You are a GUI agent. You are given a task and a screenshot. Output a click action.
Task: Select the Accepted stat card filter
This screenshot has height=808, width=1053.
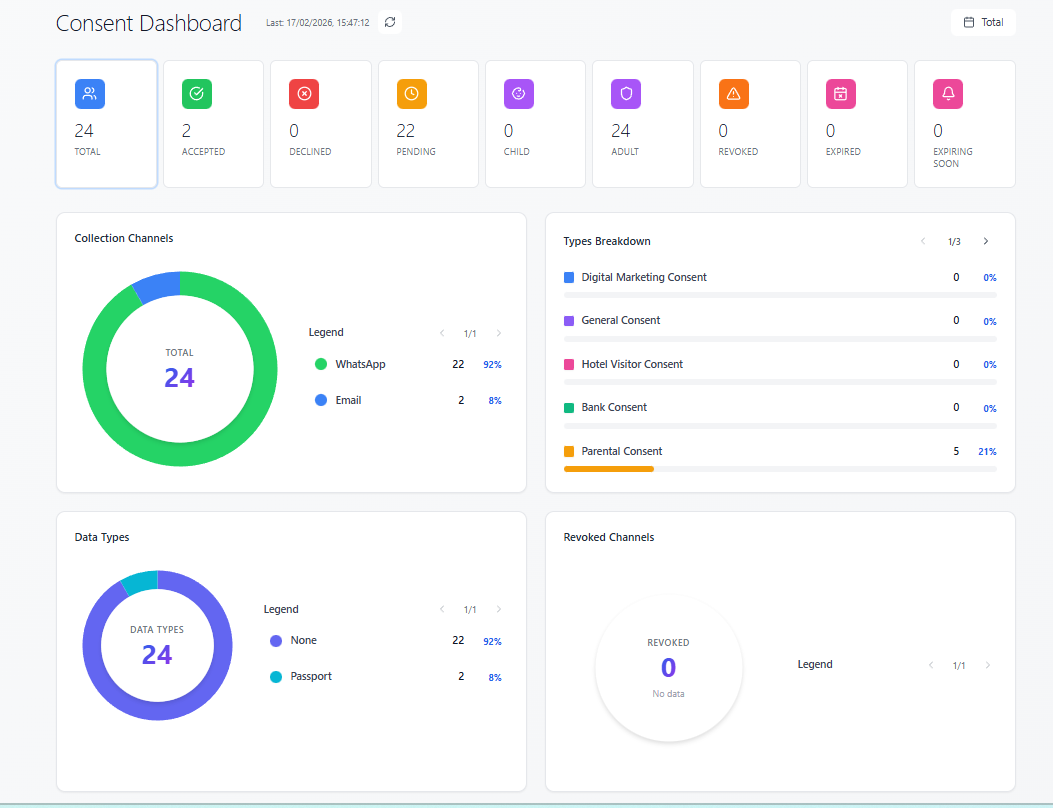coord(213,123)
